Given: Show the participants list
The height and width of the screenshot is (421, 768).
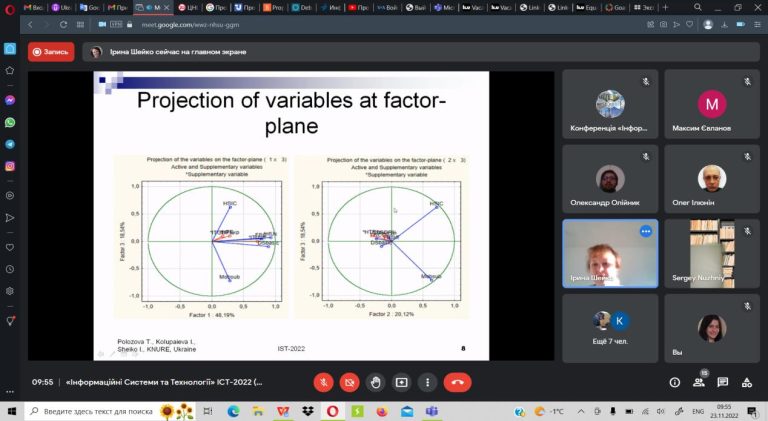Looking at the screenshot, I should click(x=699, y=382).
